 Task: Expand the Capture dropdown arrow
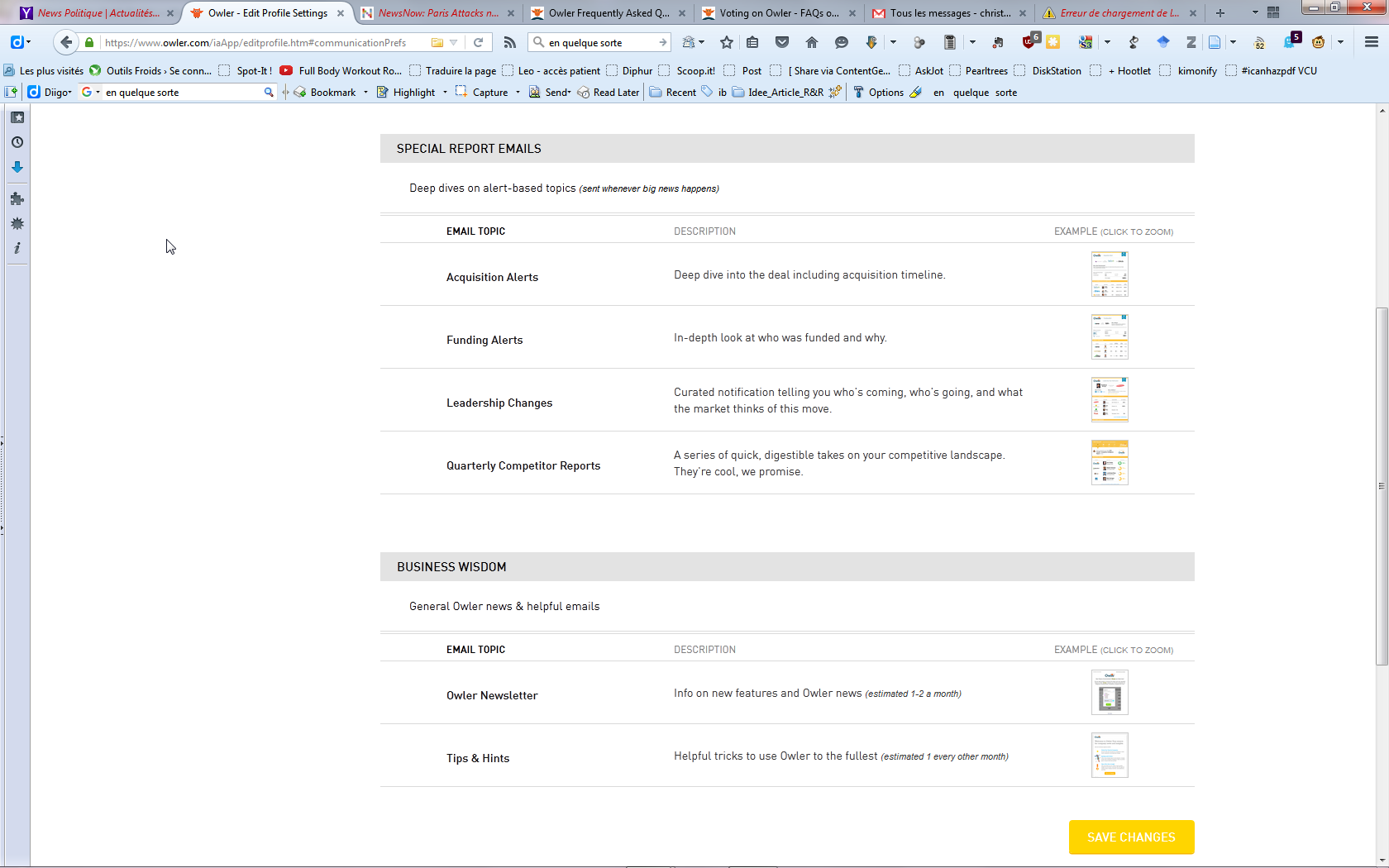pyautogui.click(x=518, y=93)
